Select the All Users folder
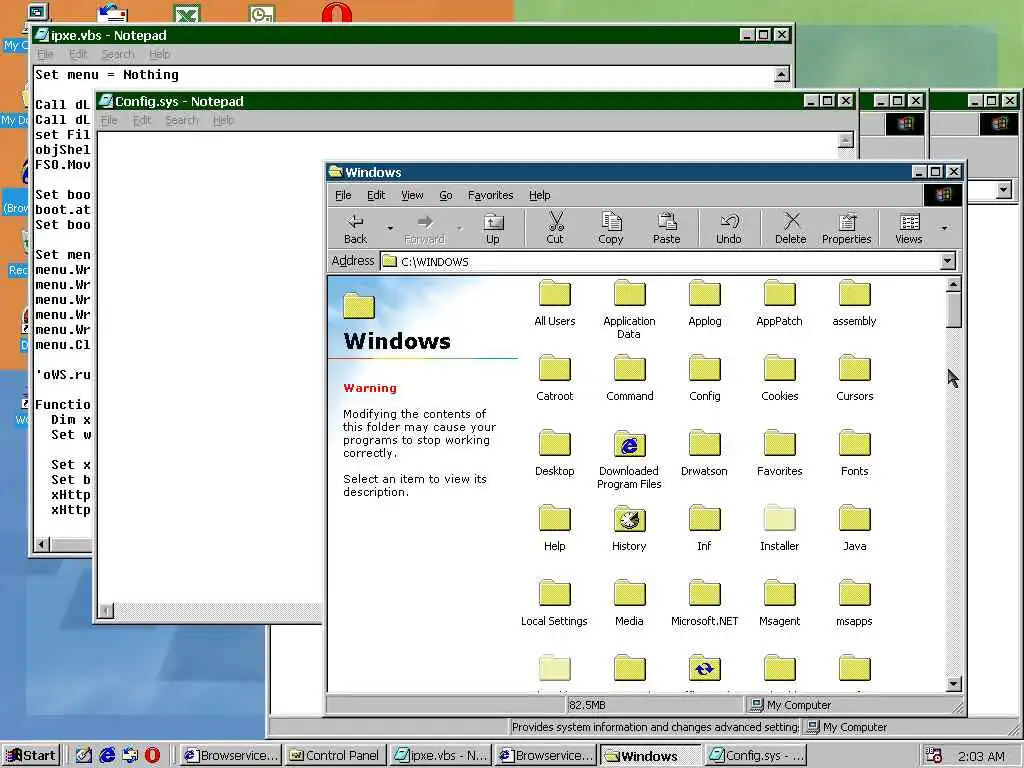Screen dimensions: 1024x768 [x=554, y=304]
